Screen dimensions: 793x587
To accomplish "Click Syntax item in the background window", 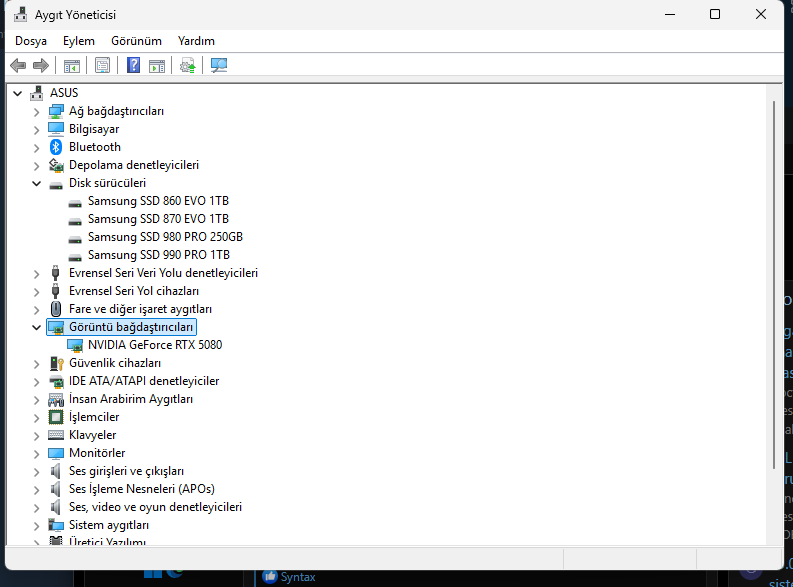I will pyautogui.click(x=298, y=577).
